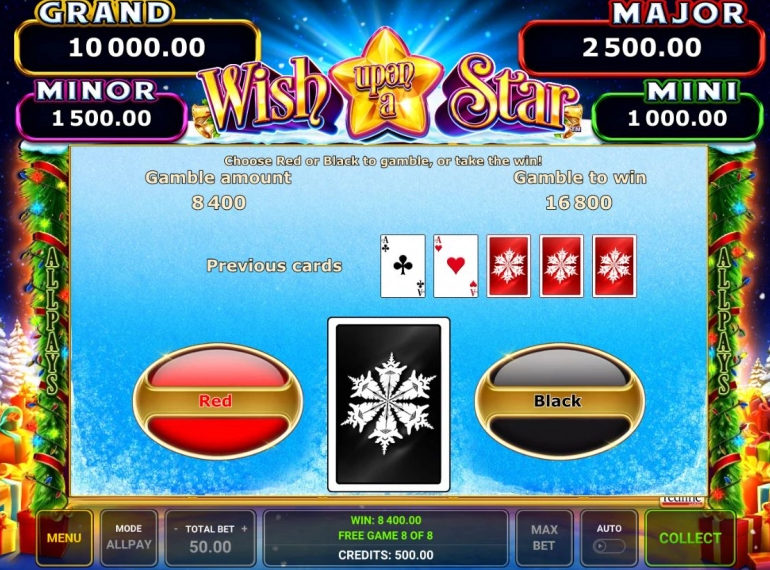Toggle the AUTO play switch
The width and height of the screenshot is (770, 570).
coord(609,546)
